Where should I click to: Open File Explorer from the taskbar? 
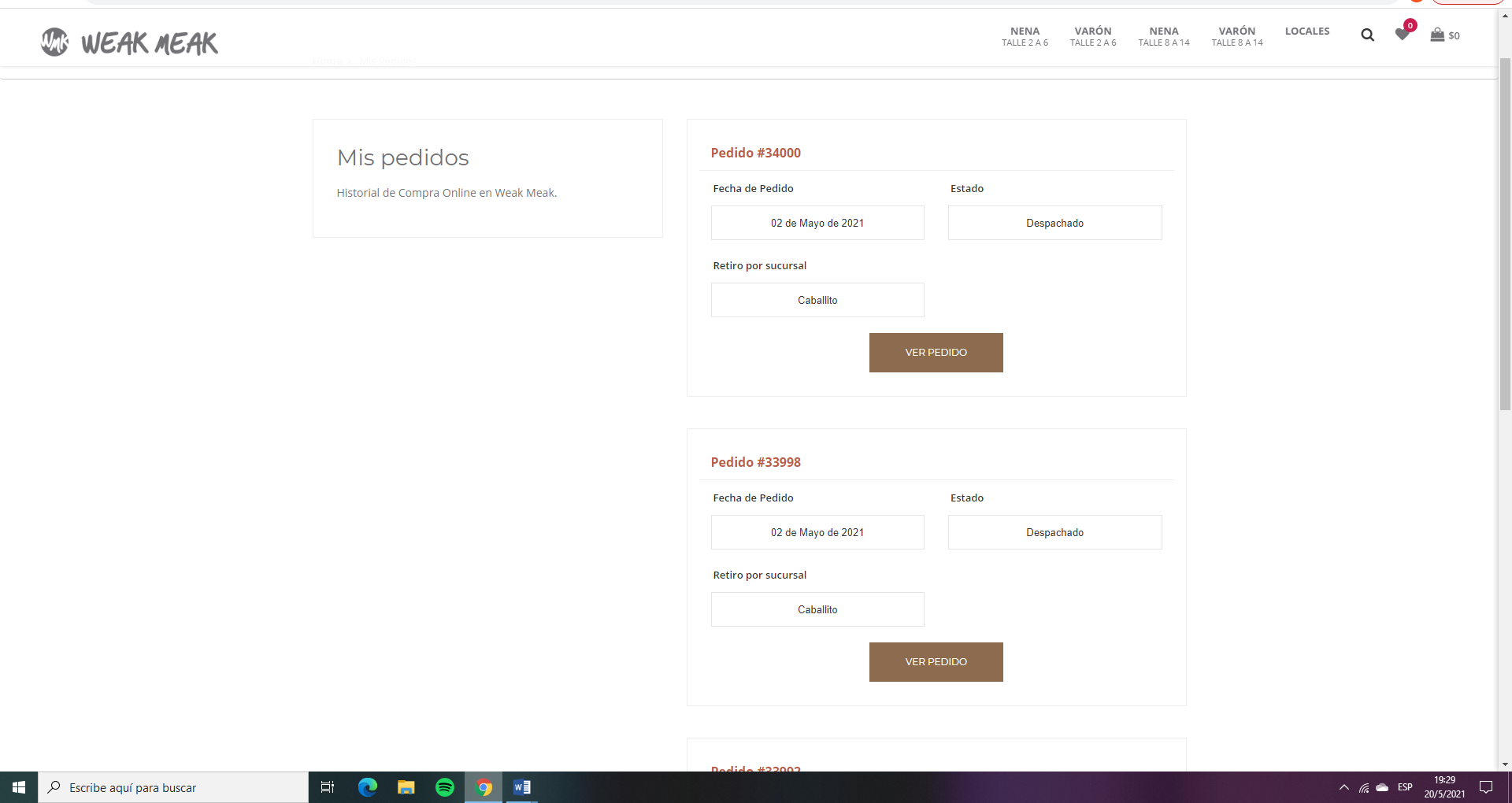(x=406, y=787)
